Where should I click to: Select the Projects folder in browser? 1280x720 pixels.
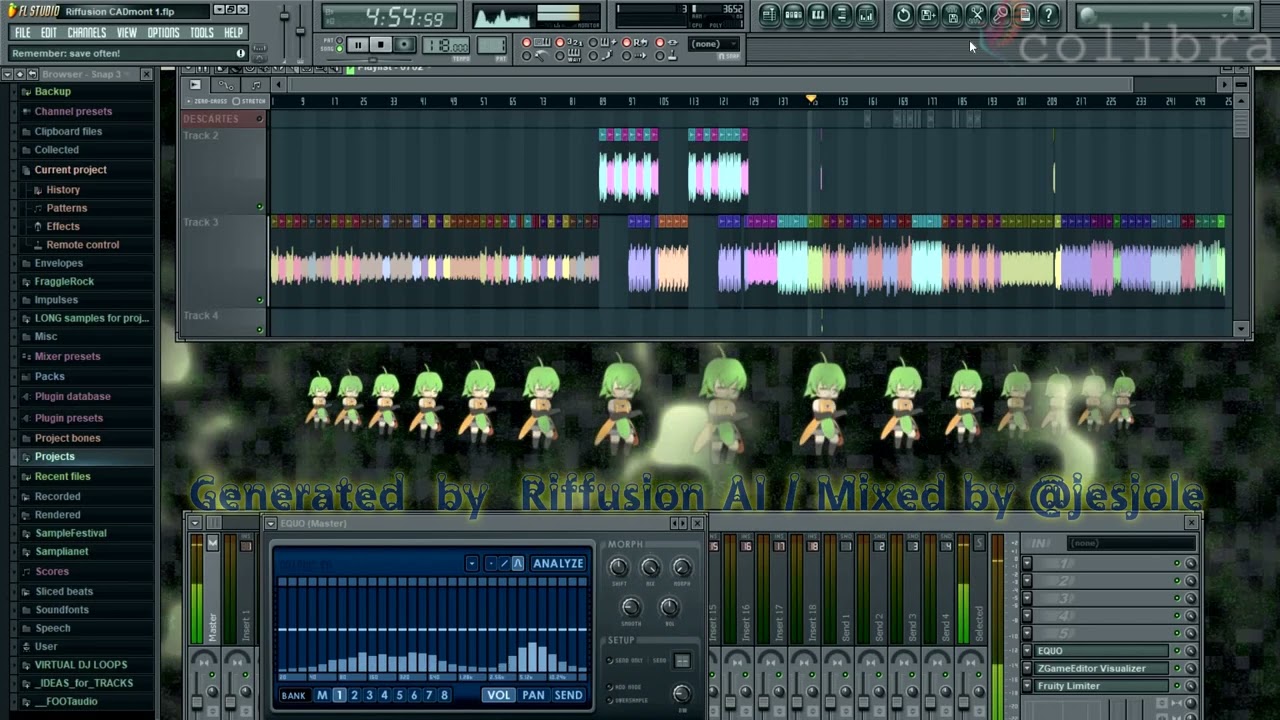tap(54, 456)
